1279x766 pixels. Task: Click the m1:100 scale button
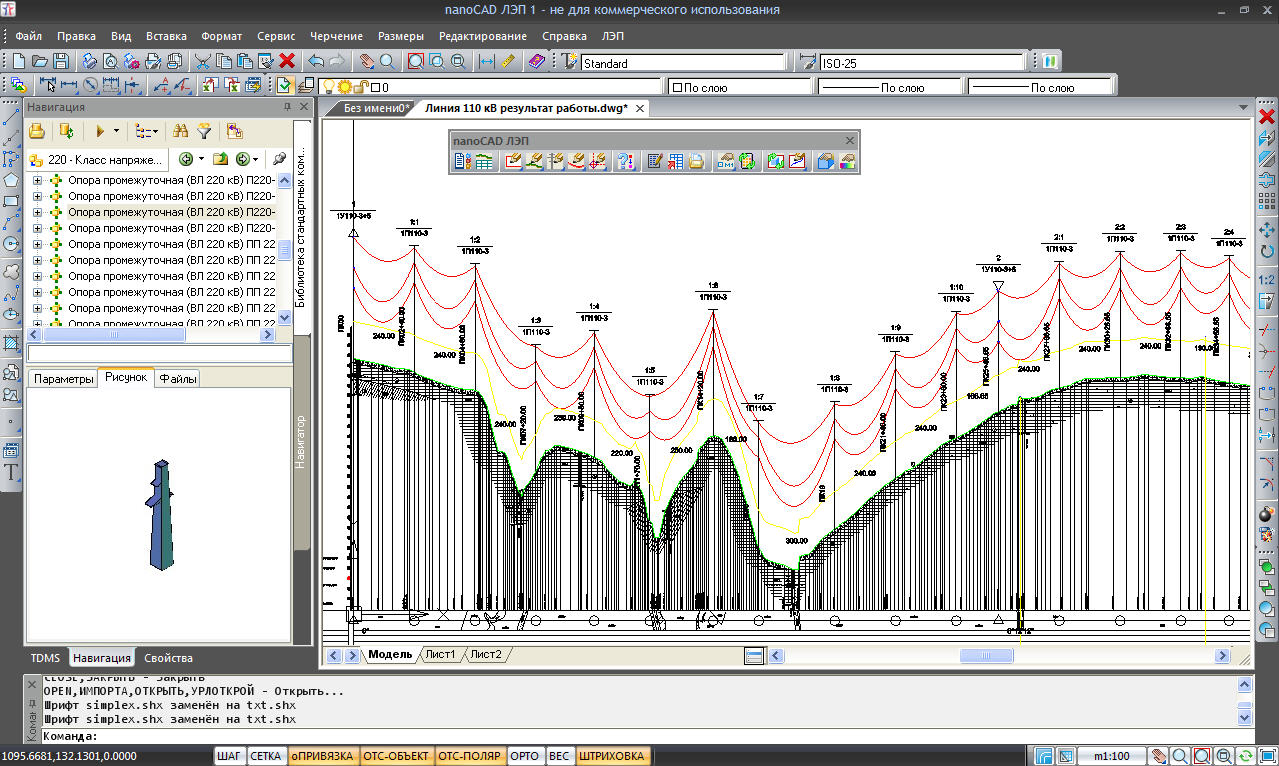(1110, 756)
